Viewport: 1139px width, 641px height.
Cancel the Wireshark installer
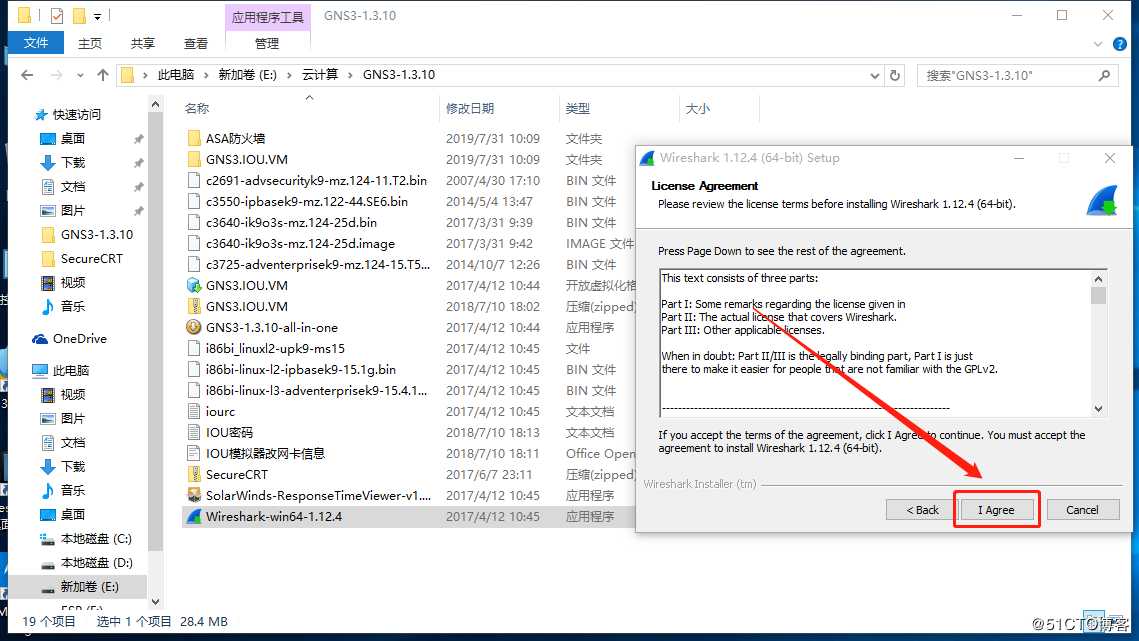(x=1082, y=510)
